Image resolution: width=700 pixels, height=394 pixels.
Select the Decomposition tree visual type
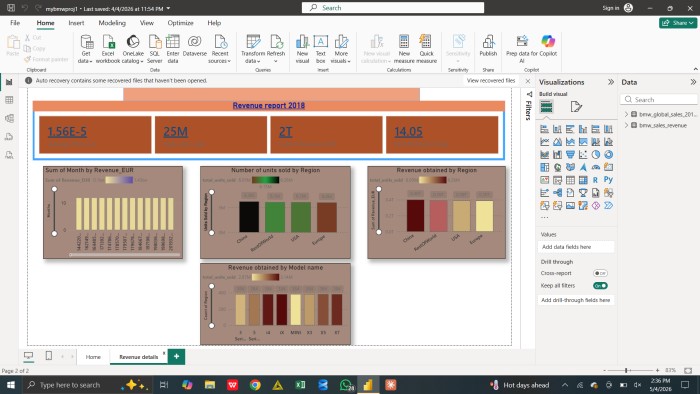click(558, 193)
